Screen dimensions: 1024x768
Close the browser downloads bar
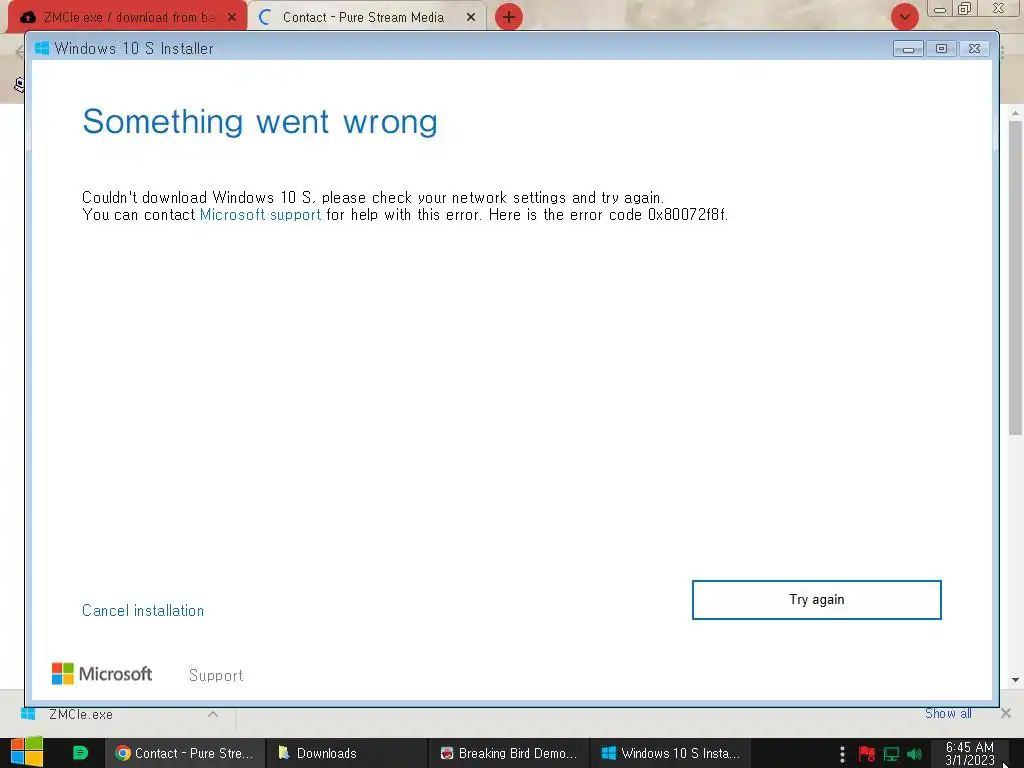pyautogui.click(x=1006, y=714)
